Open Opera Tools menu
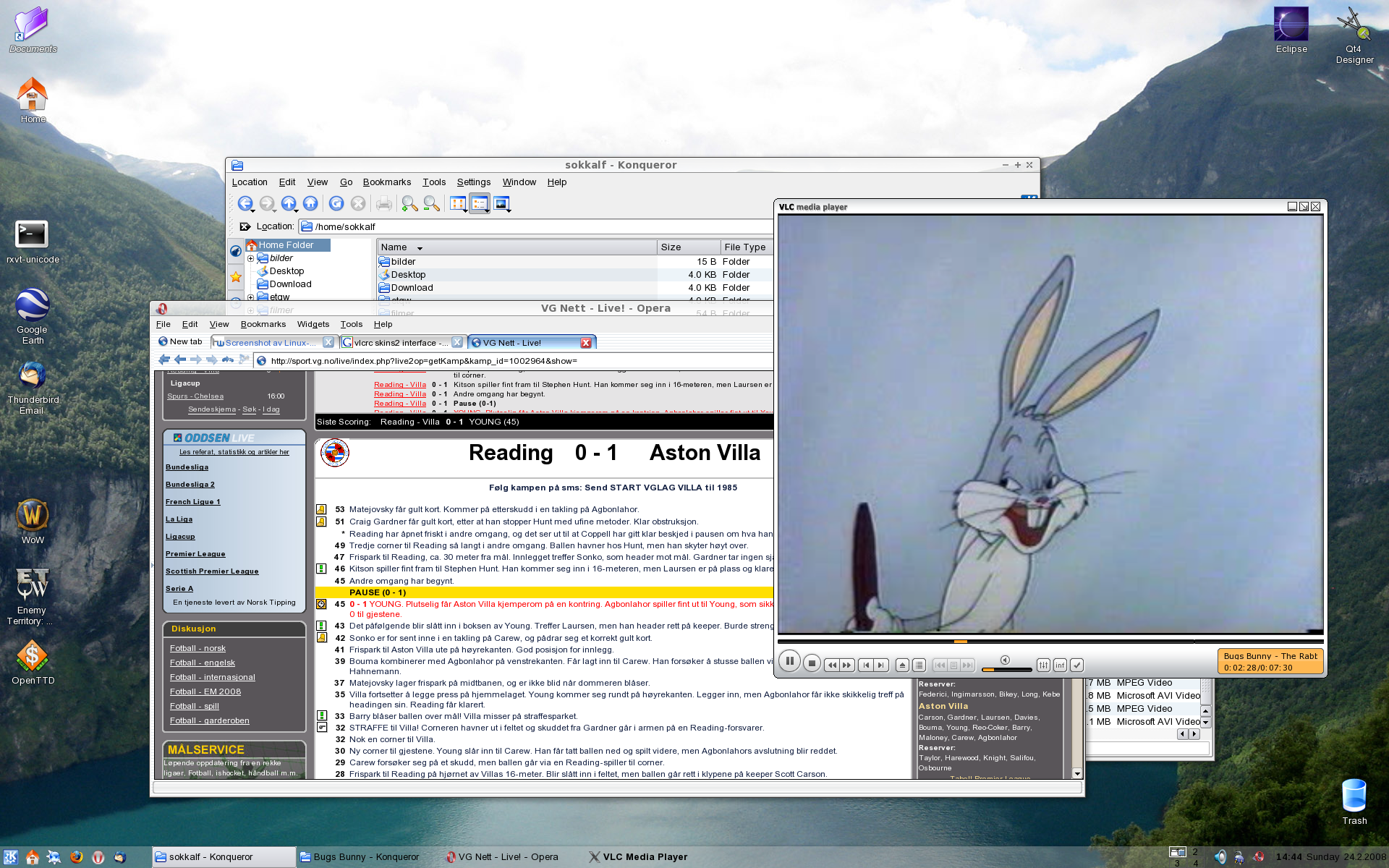This screenshot has width=1389, height=868. point(352,324)
